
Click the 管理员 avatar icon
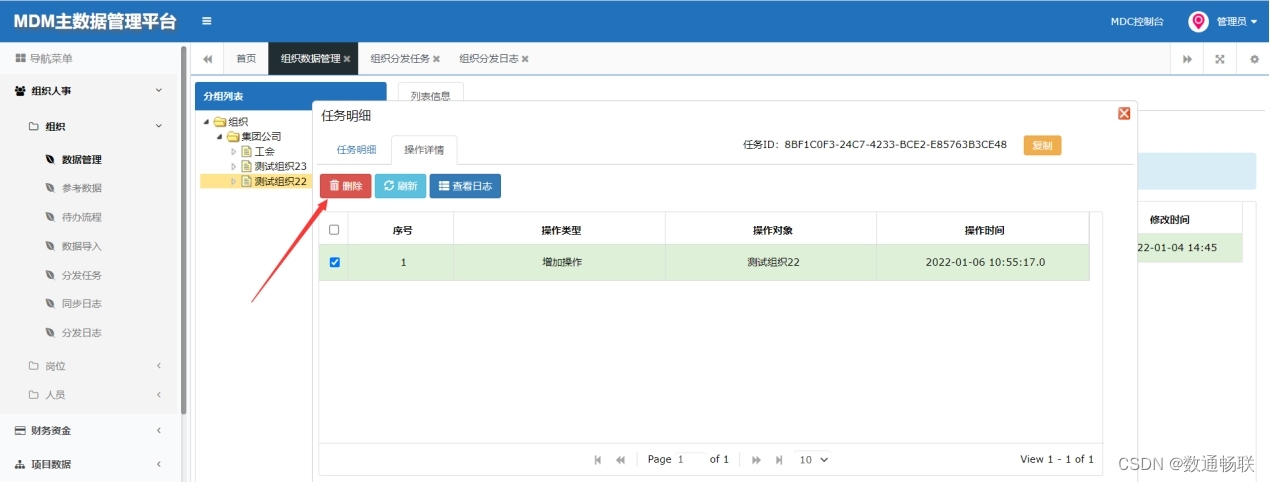[x=1198, y=21]
